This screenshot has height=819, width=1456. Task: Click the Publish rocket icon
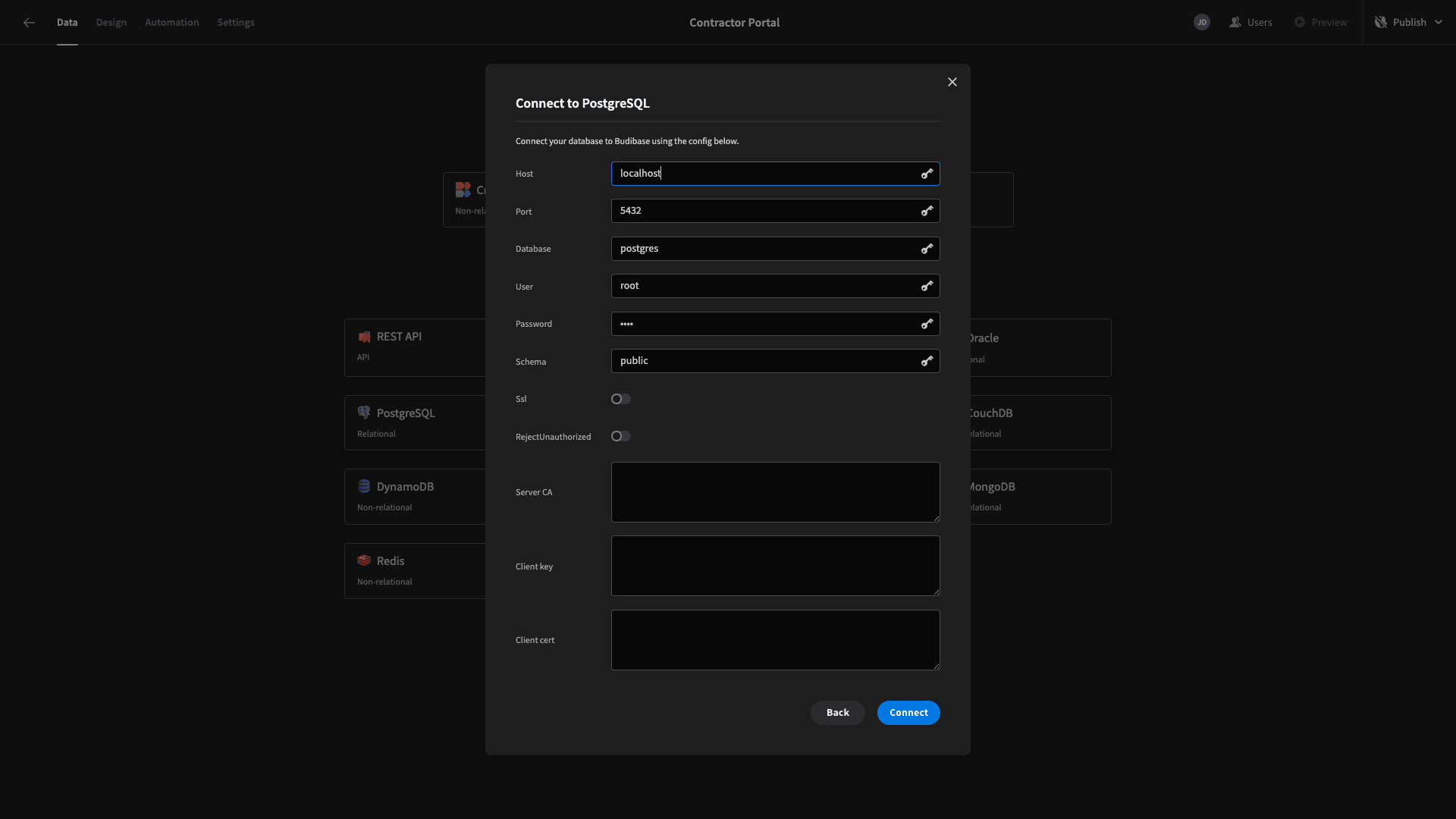1381,23
